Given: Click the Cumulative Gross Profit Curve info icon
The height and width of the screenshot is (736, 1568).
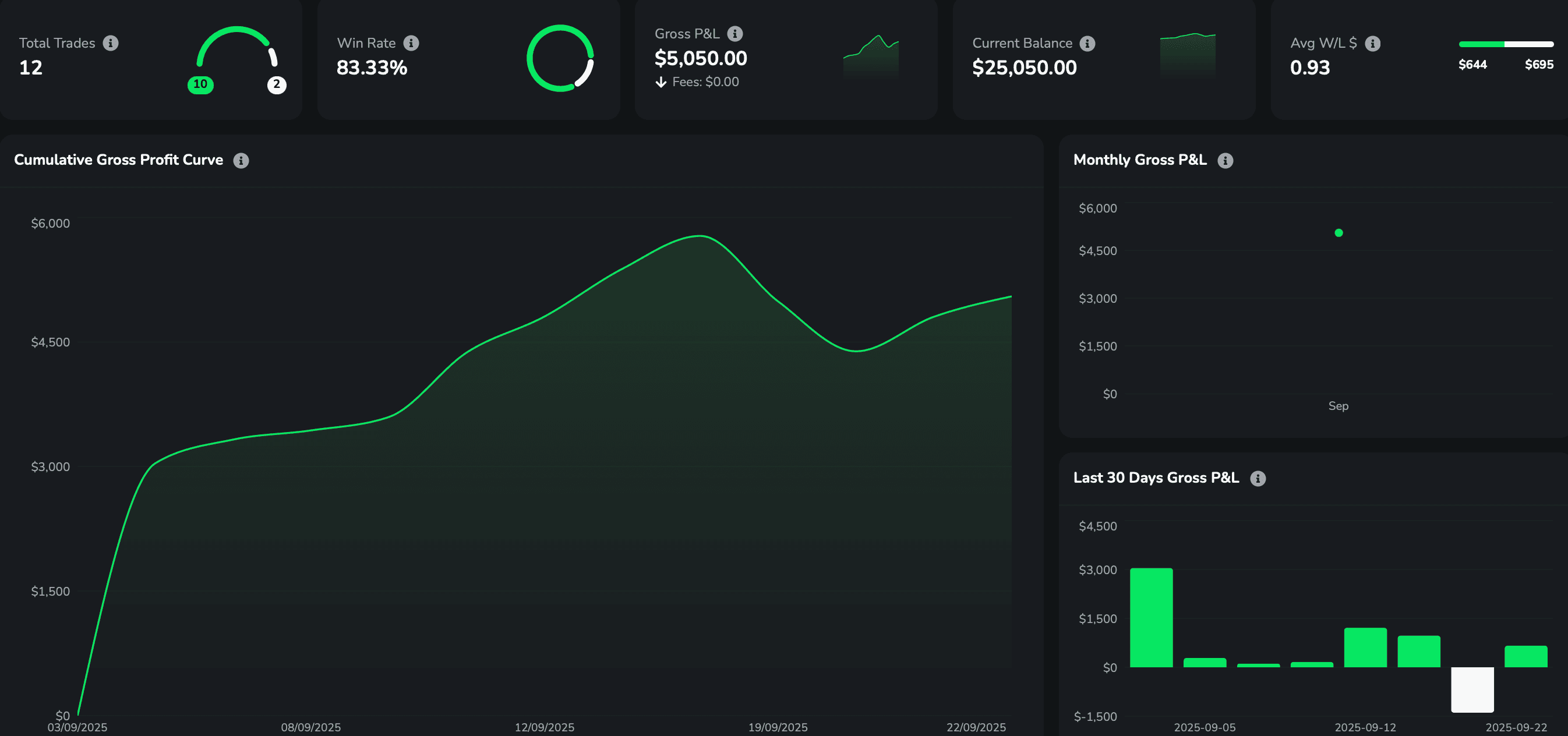Looking at the screenshot, I should pos(241,161).
